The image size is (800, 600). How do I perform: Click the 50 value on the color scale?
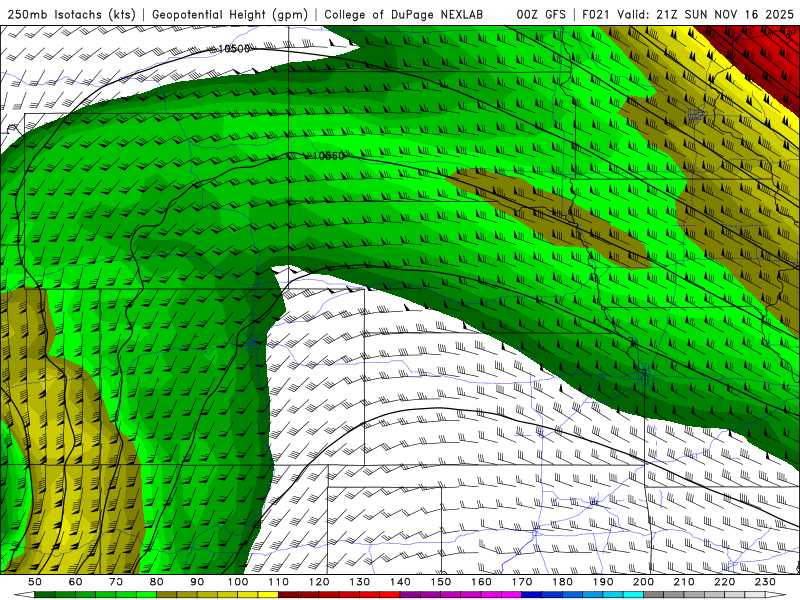pos(35,582)
